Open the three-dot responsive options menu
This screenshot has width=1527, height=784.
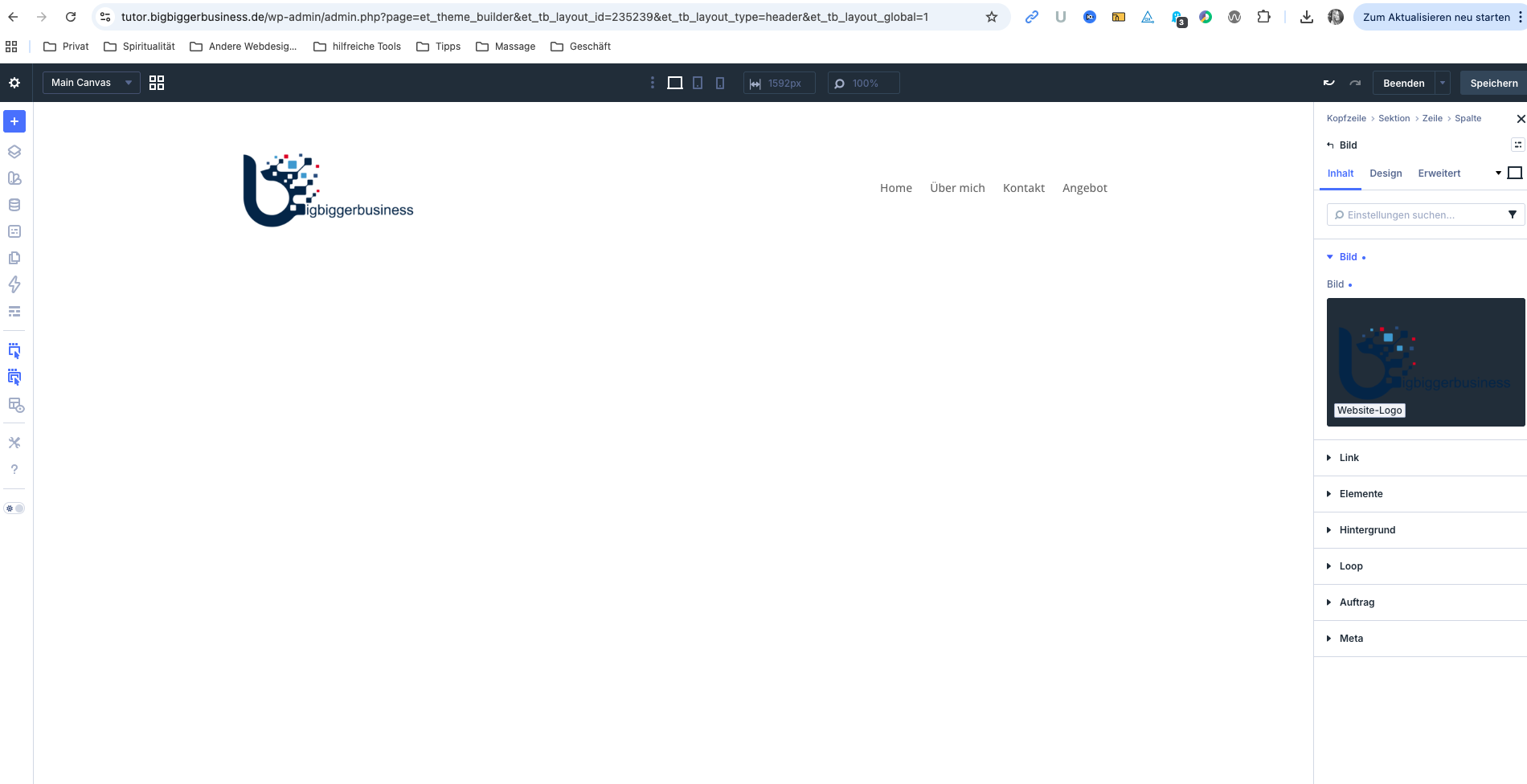click(x=652, y=83)
